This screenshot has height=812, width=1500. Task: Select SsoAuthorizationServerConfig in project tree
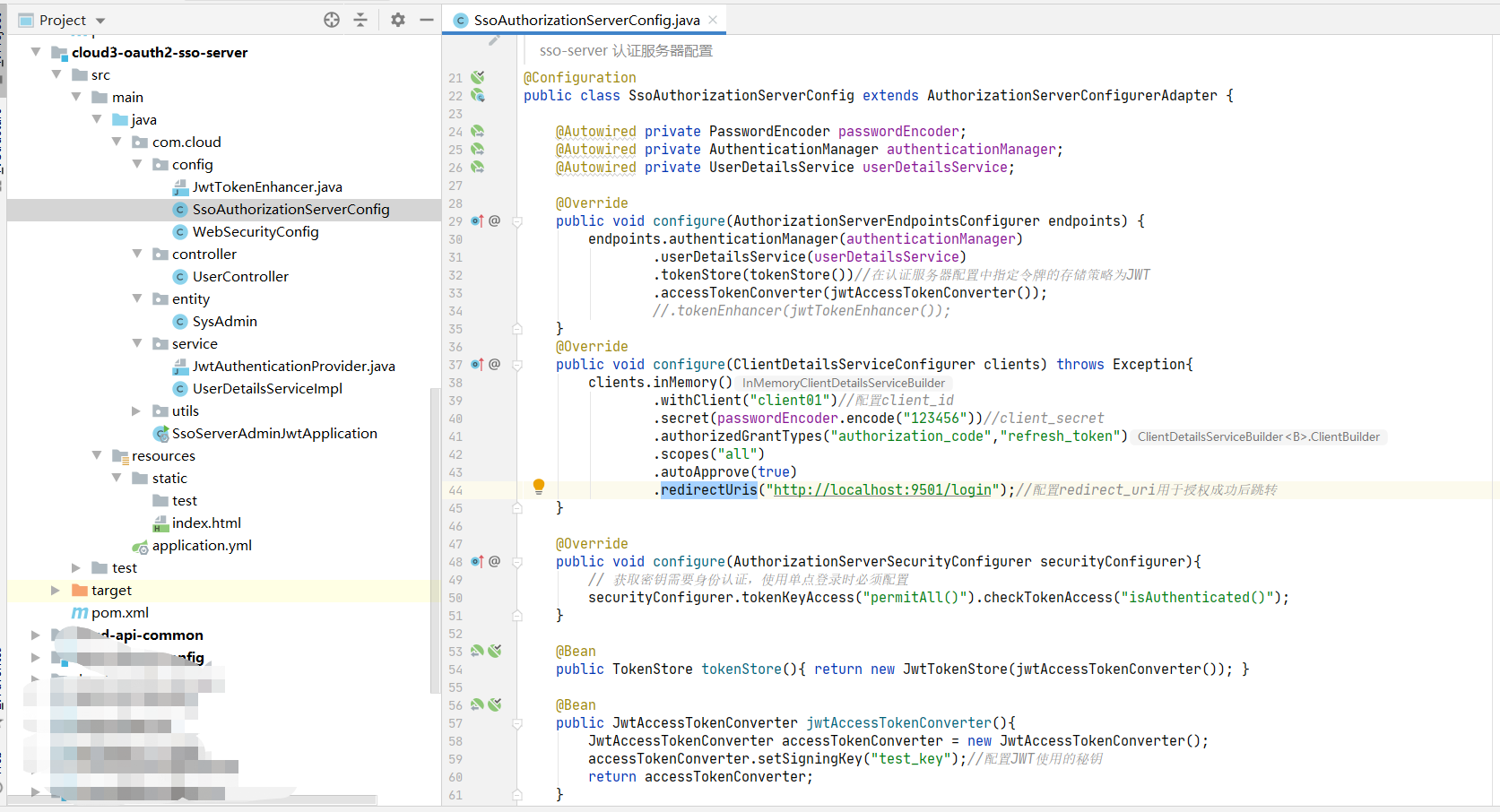click(290, 209)
